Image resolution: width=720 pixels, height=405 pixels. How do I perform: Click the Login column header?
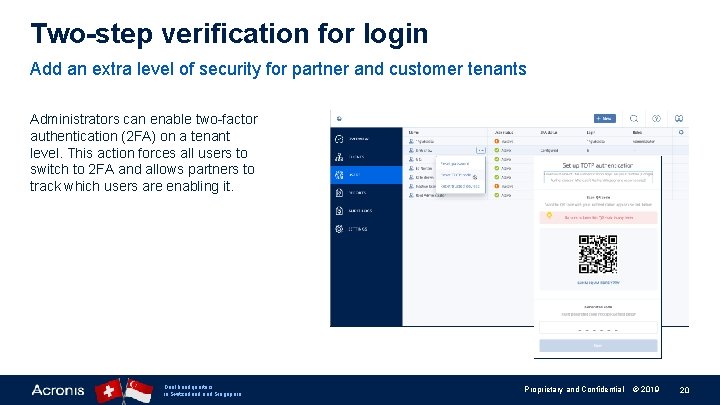pyautogui.click(x=591, y=132)
